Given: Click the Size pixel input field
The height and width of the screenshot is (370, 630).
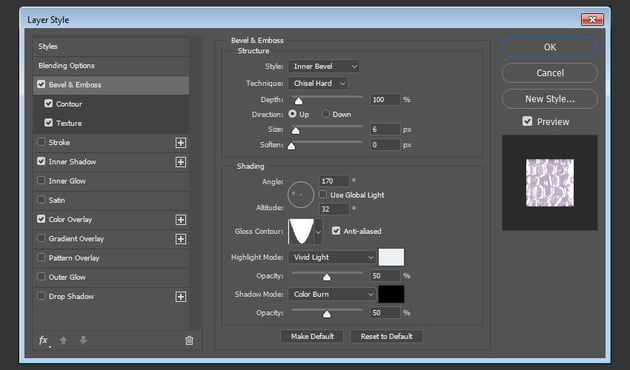Looking at the screenshot, I should coord(385,129).
